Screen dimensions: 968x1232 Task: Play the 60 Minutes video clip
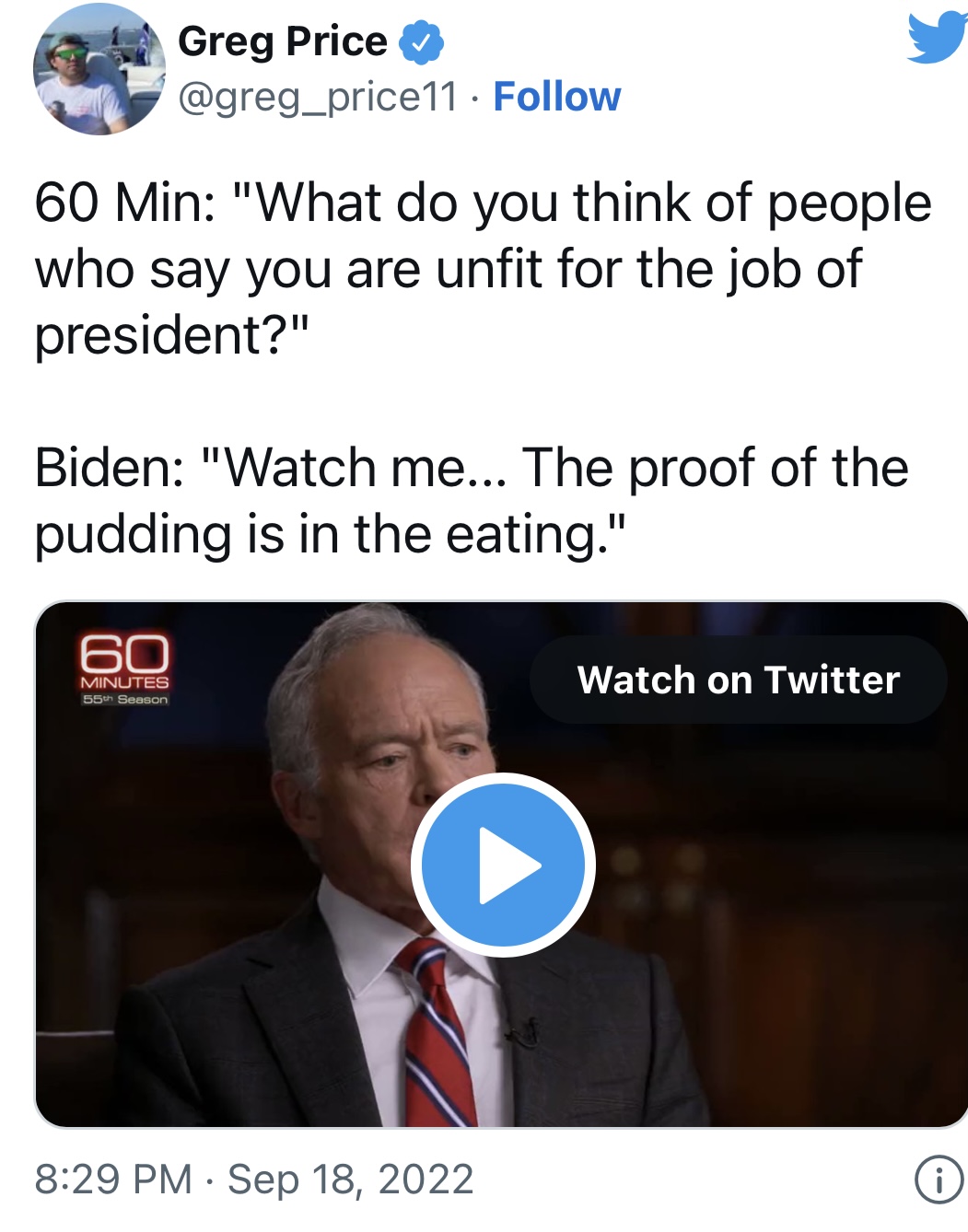point(503,865)
